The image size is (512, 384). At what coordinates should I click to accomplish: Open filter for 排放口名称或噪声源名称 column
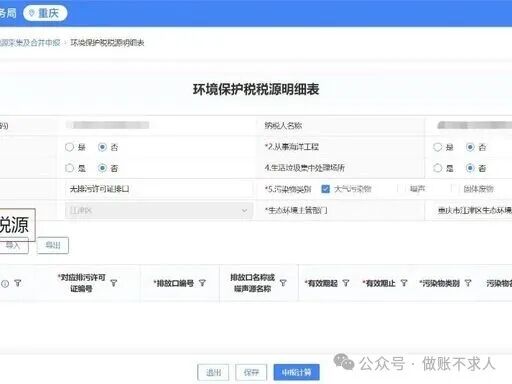tap(283, 283)
